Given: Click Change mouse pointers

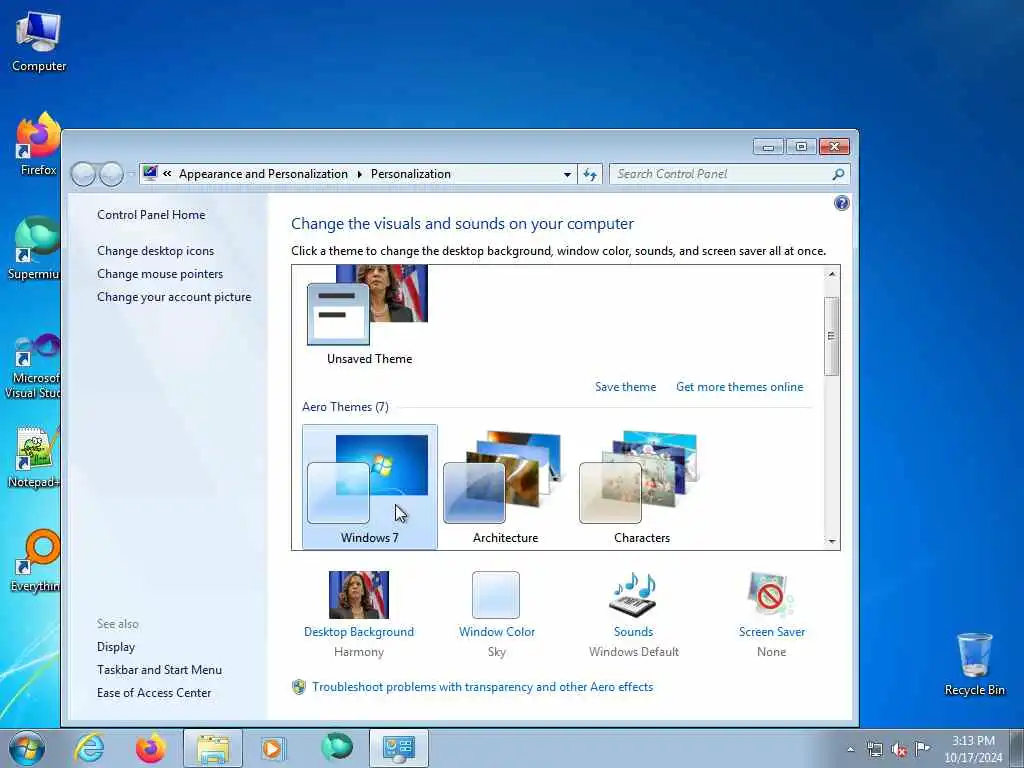Looking at the screenshot, I should click(x=160, y=274).
